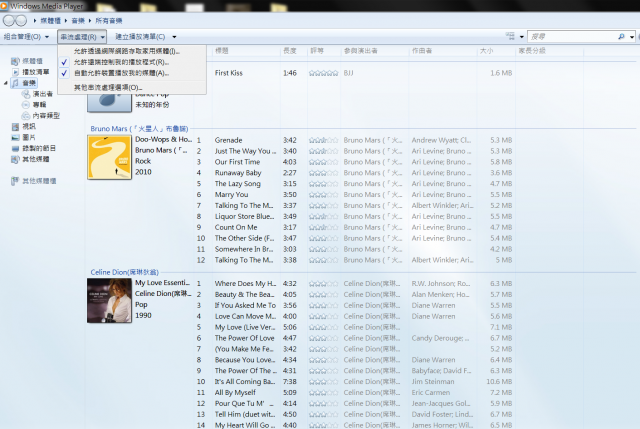Select 播放清單 in the navigation tree
Viewport: 640px width, 429px height.
[36, 72]
